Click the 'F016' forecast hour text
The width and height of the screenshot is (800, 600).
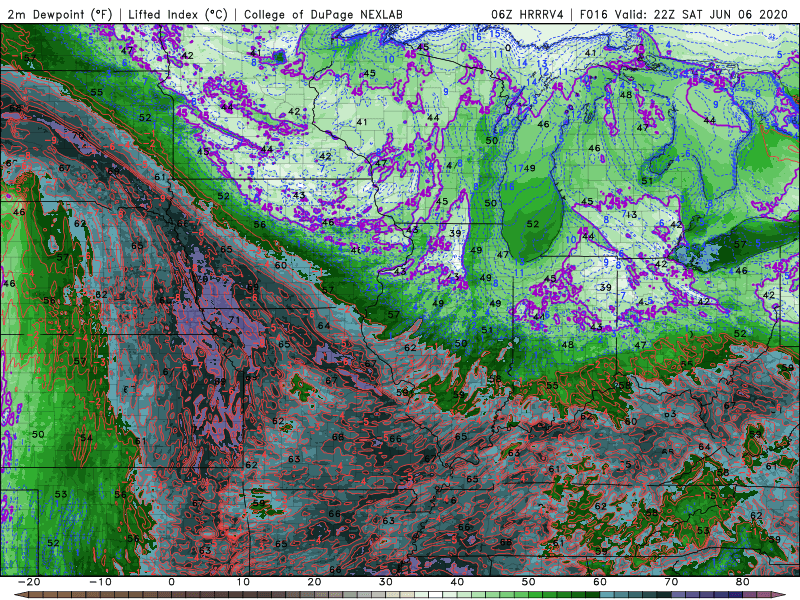pyautogui.click(x=594, y=14)
